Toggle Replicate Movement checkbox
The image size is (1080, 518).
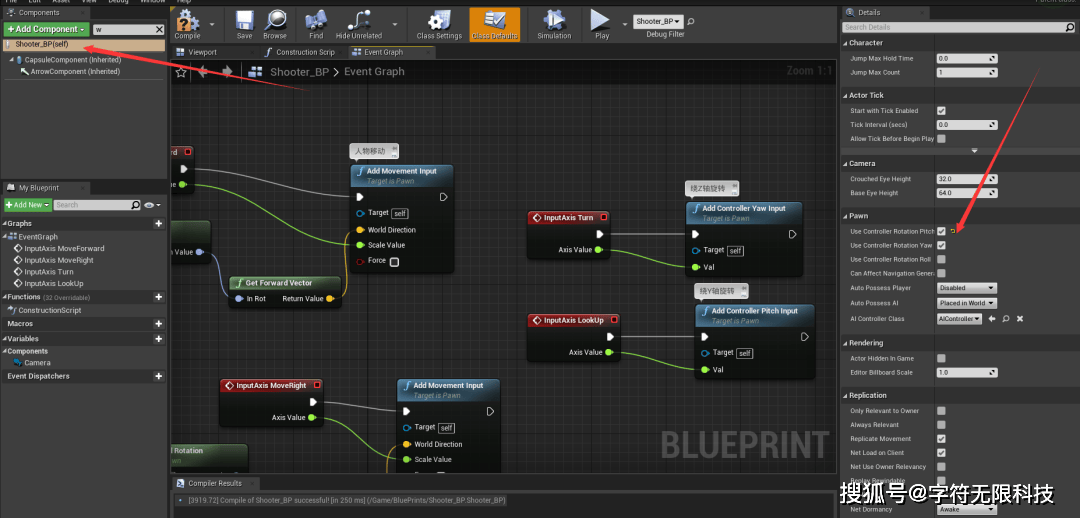coord(941,439)
